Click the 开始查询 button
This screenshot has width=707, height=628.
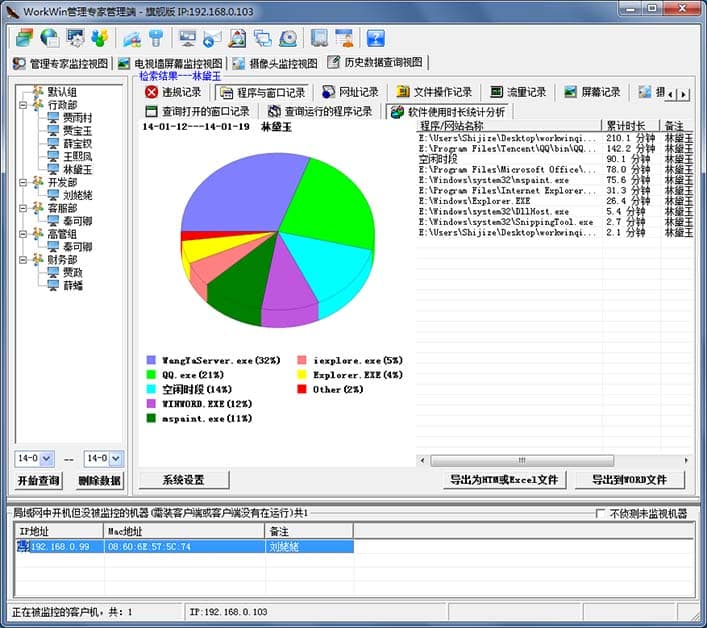[39, 481]
